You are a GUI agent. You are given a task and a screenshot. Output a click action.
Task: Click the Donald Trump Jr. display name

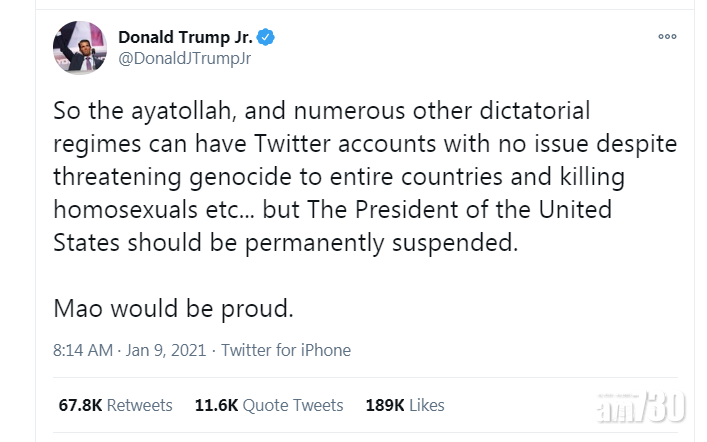pyautogui.click(x=185, y=37)
